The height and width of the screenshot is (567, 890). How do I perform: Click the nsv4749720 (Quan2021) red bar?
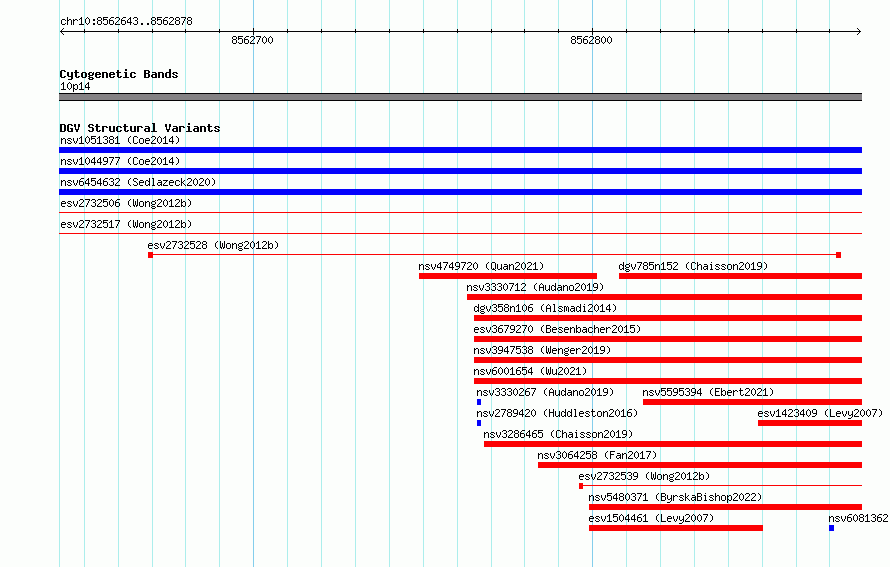[507, 276]
